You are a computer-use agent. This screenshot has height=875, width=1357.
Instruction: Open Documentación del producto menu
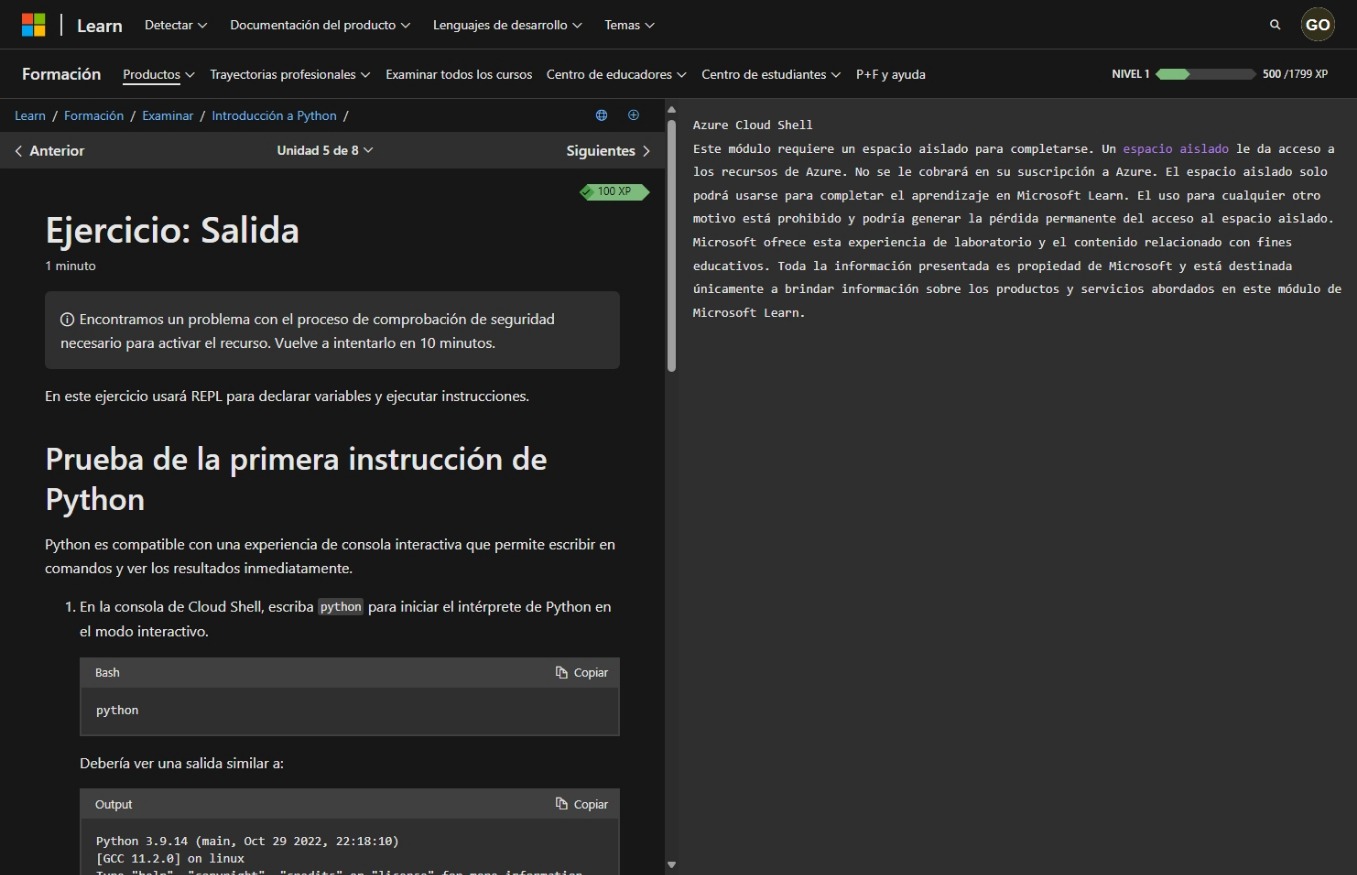[320, 25]
